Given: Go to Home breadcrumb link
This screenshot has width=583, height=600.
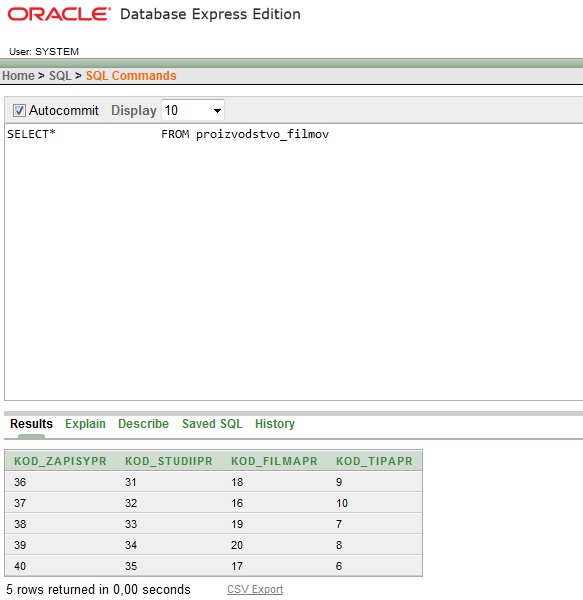Looking at the screenshot, I should point(18,76).
